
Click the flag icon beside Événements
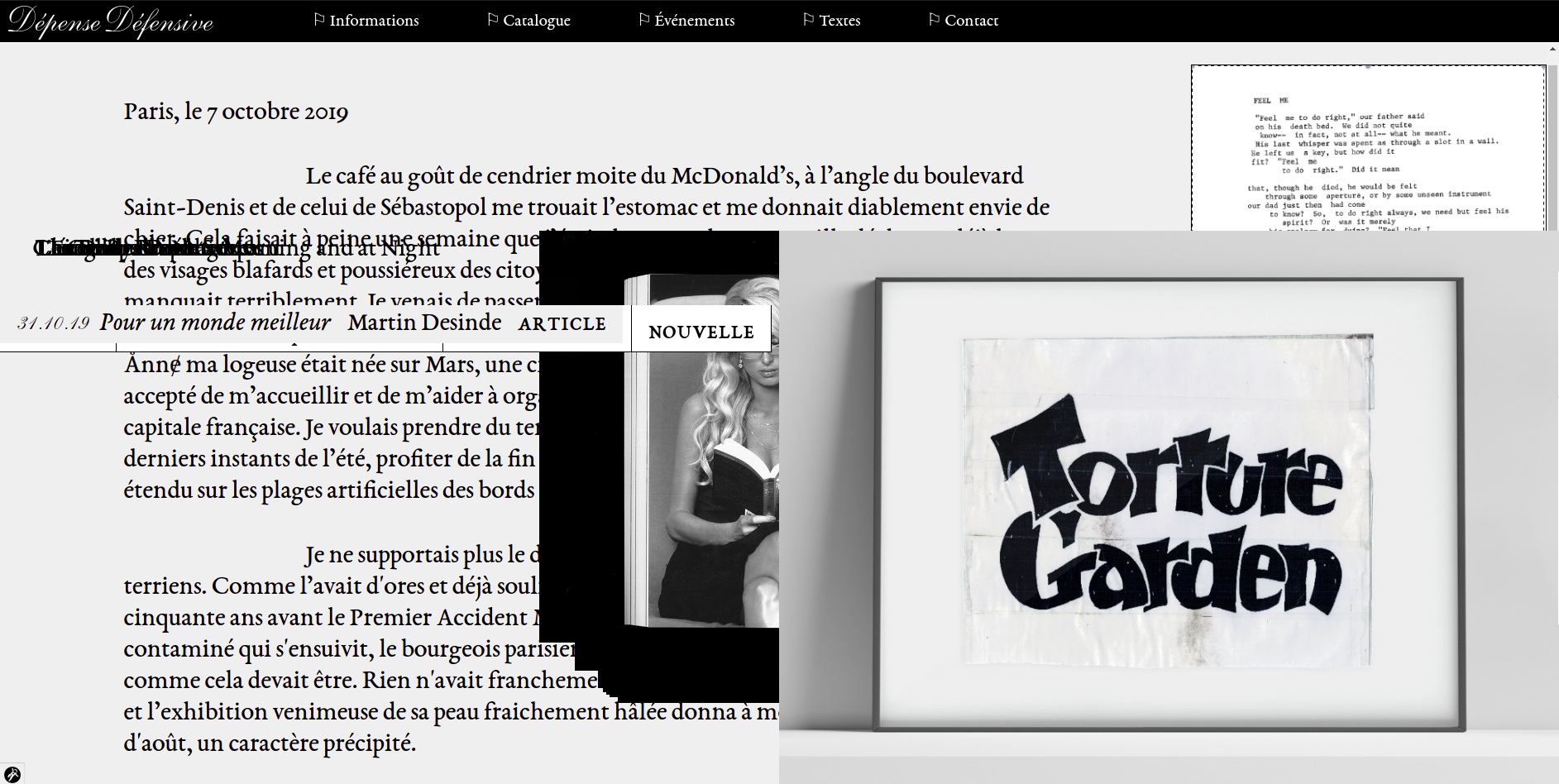(643, 19)
